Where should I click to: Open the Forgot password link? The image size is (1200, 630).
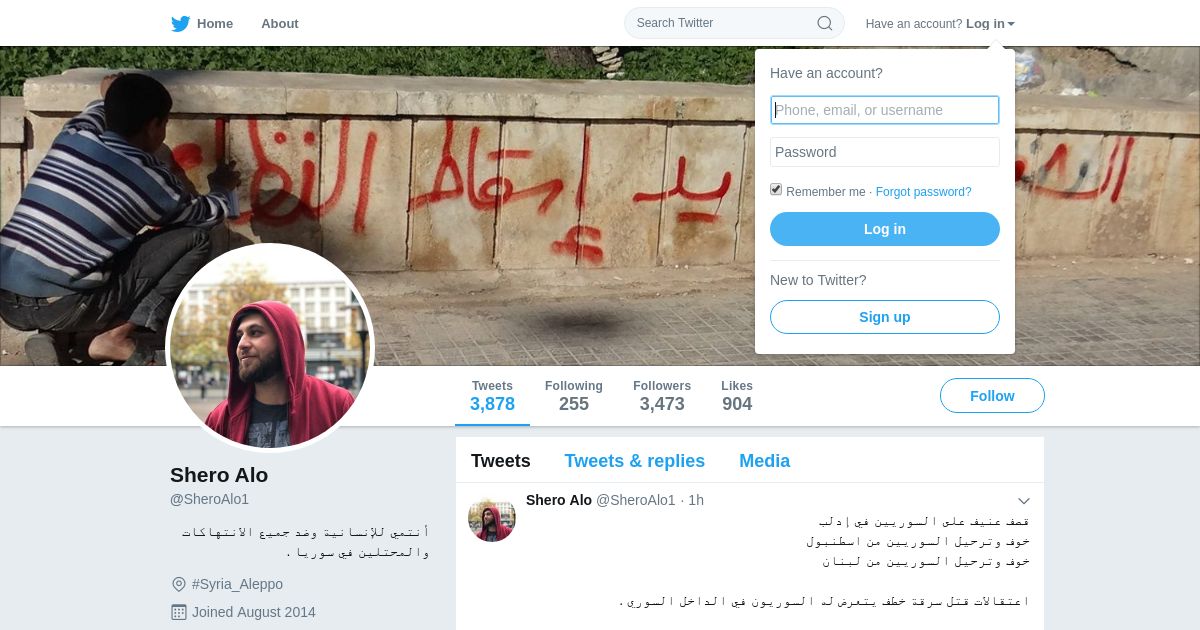tap(923, 192)
